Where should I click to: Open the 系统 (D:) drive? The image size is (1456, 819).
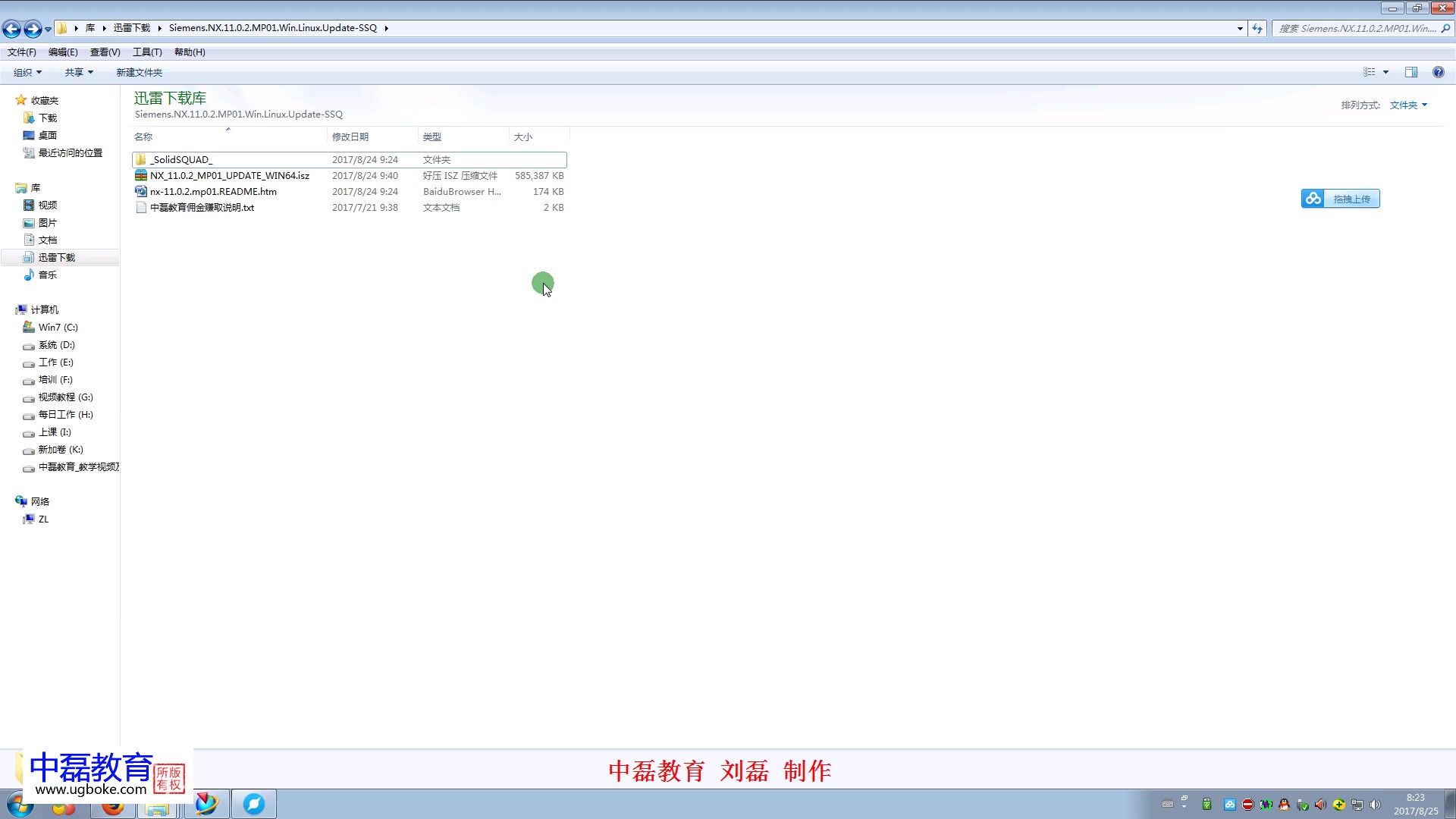(56, 344)
